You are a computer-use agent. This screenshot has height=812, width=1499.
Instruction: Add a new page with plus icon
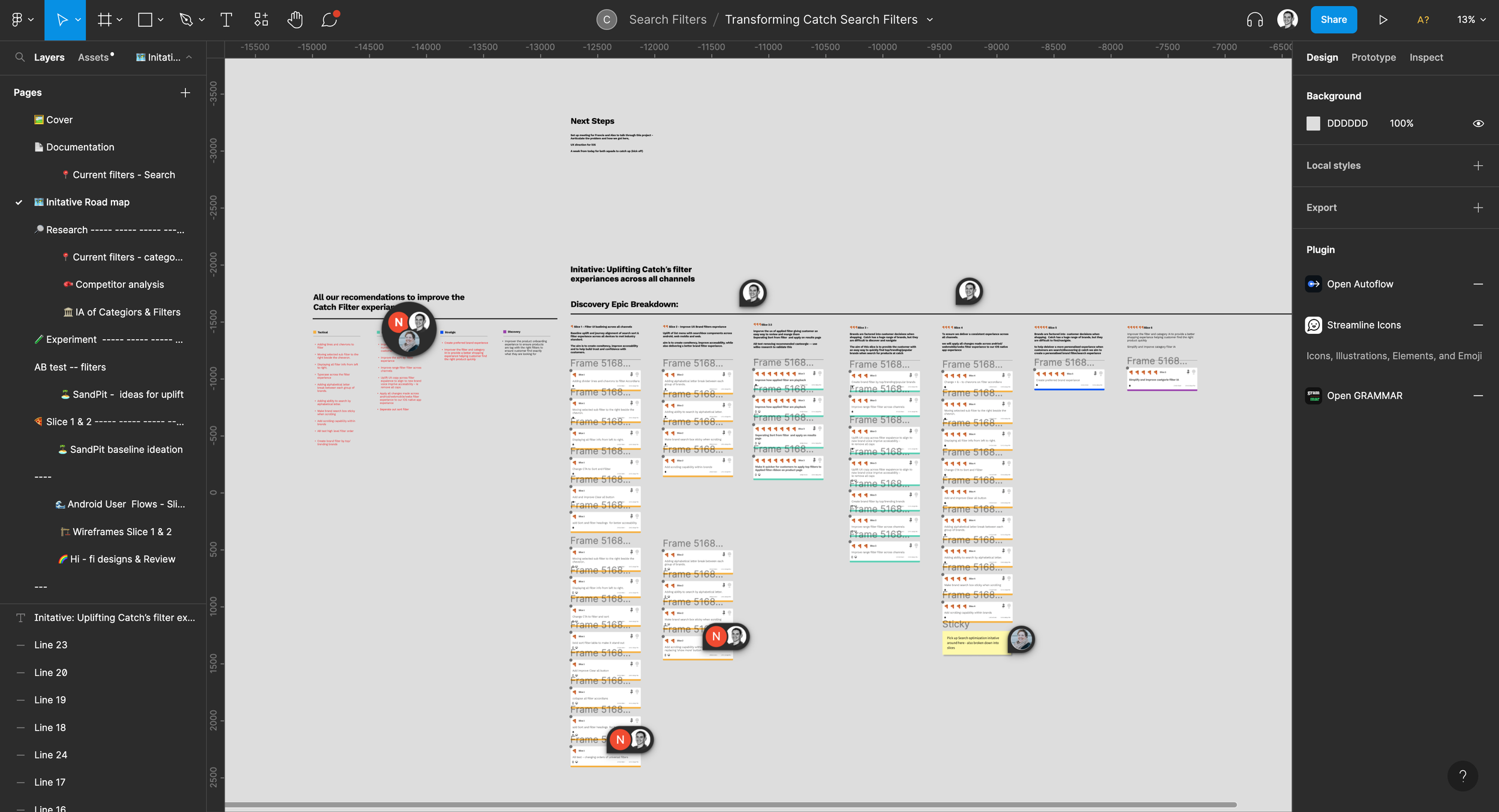point(185,92)
